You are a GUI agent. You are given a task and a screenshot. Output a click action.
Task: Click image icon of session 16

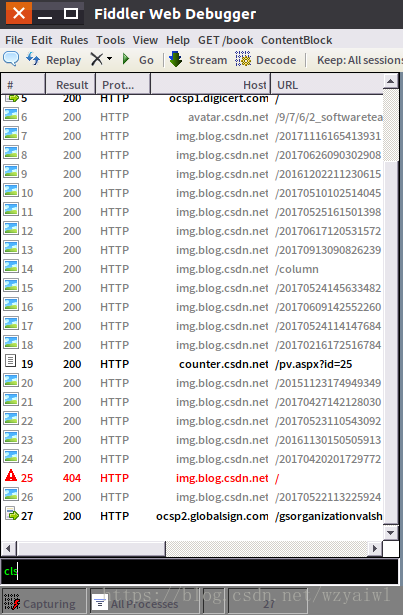11,305
